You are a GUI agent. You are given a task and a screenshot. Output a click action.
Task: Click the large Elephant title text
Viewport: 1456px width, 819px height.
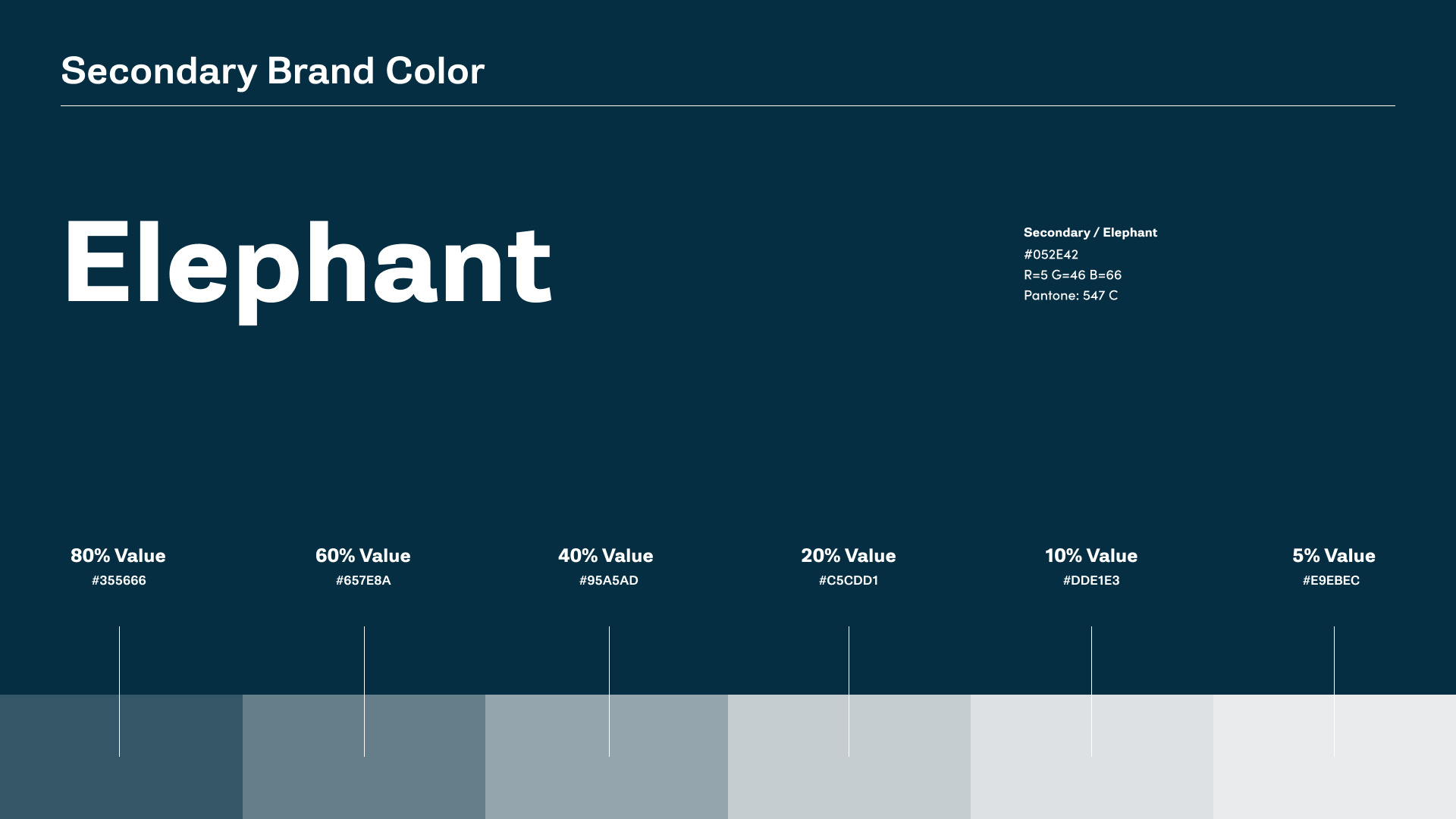(307, 264)
